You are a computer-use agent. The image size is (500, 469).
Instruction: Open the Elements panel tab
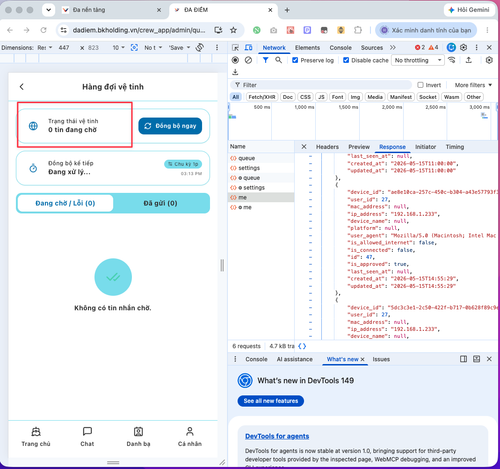pyautogui.click(x=307, y=48)
